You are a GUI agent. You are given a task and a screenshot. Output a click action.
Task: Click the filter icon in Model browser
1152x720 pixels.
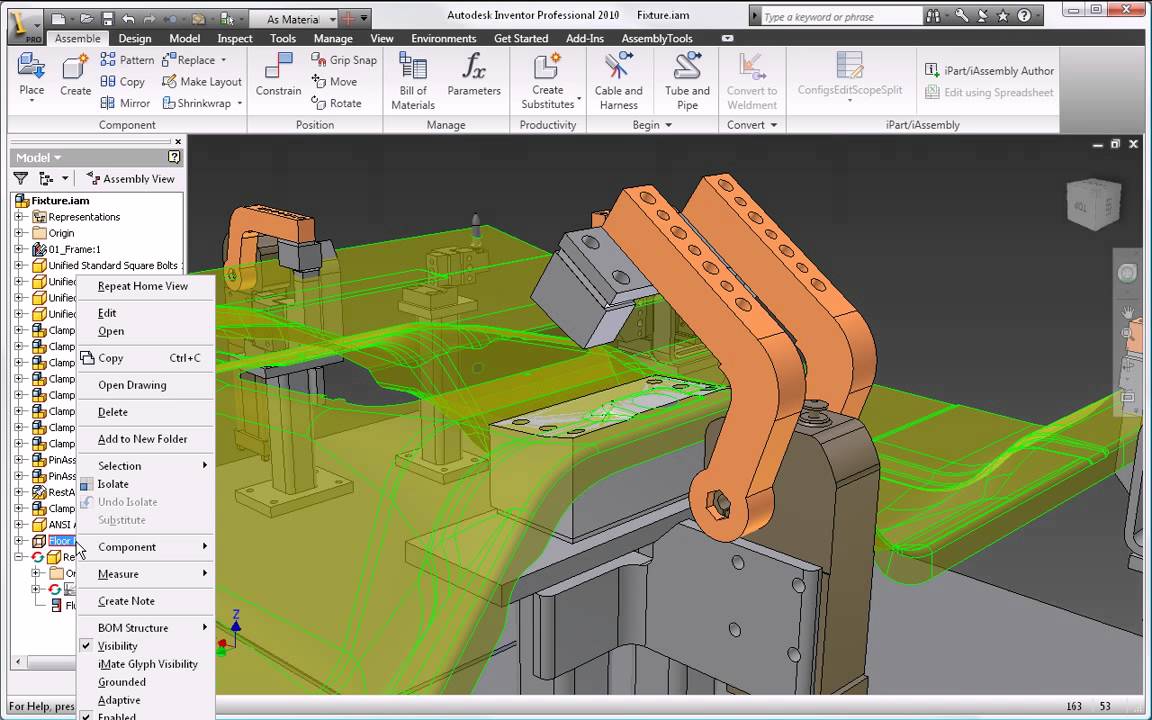(x=20, y=178)
